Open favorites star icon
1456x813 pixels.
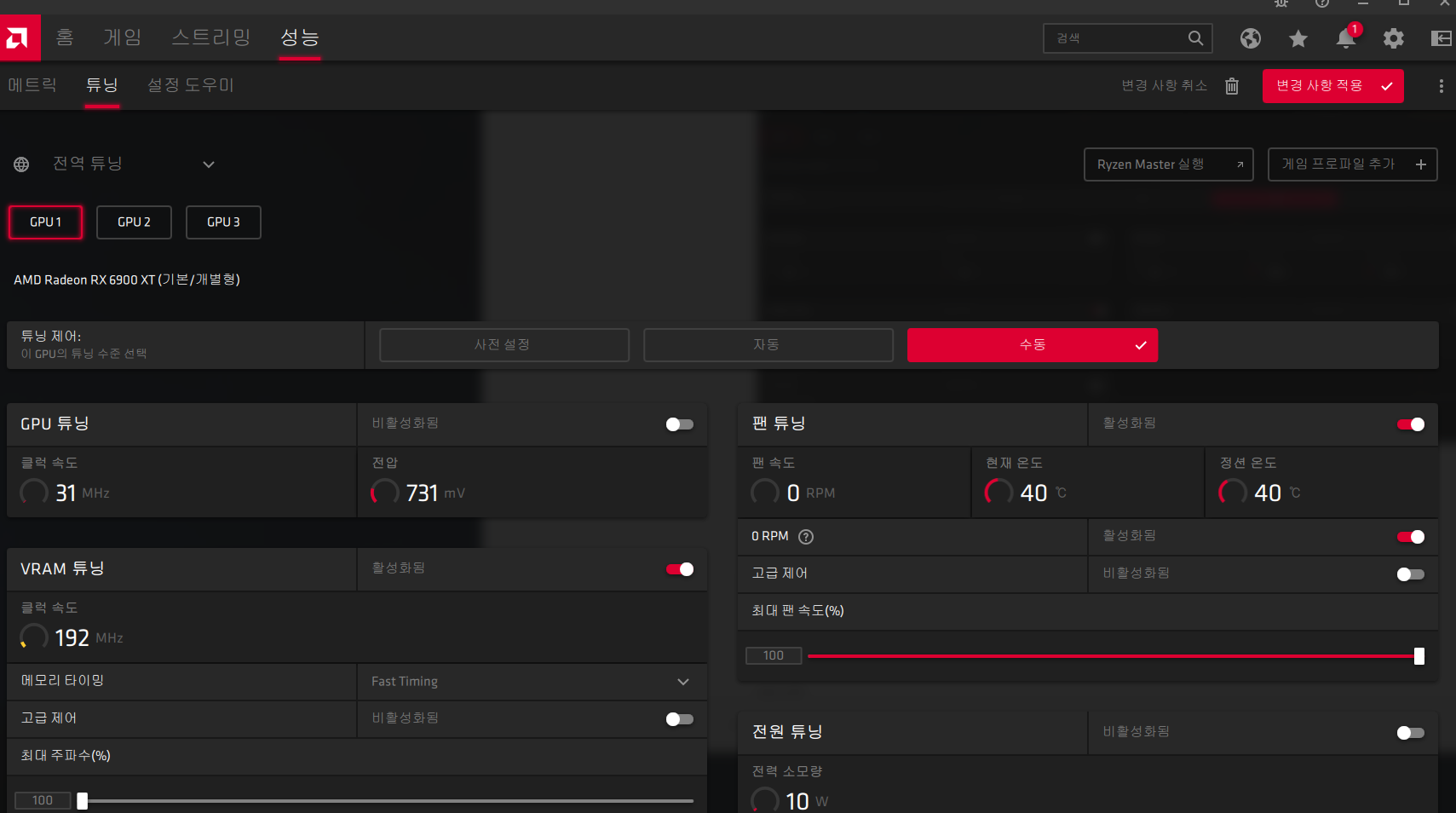1298,38
